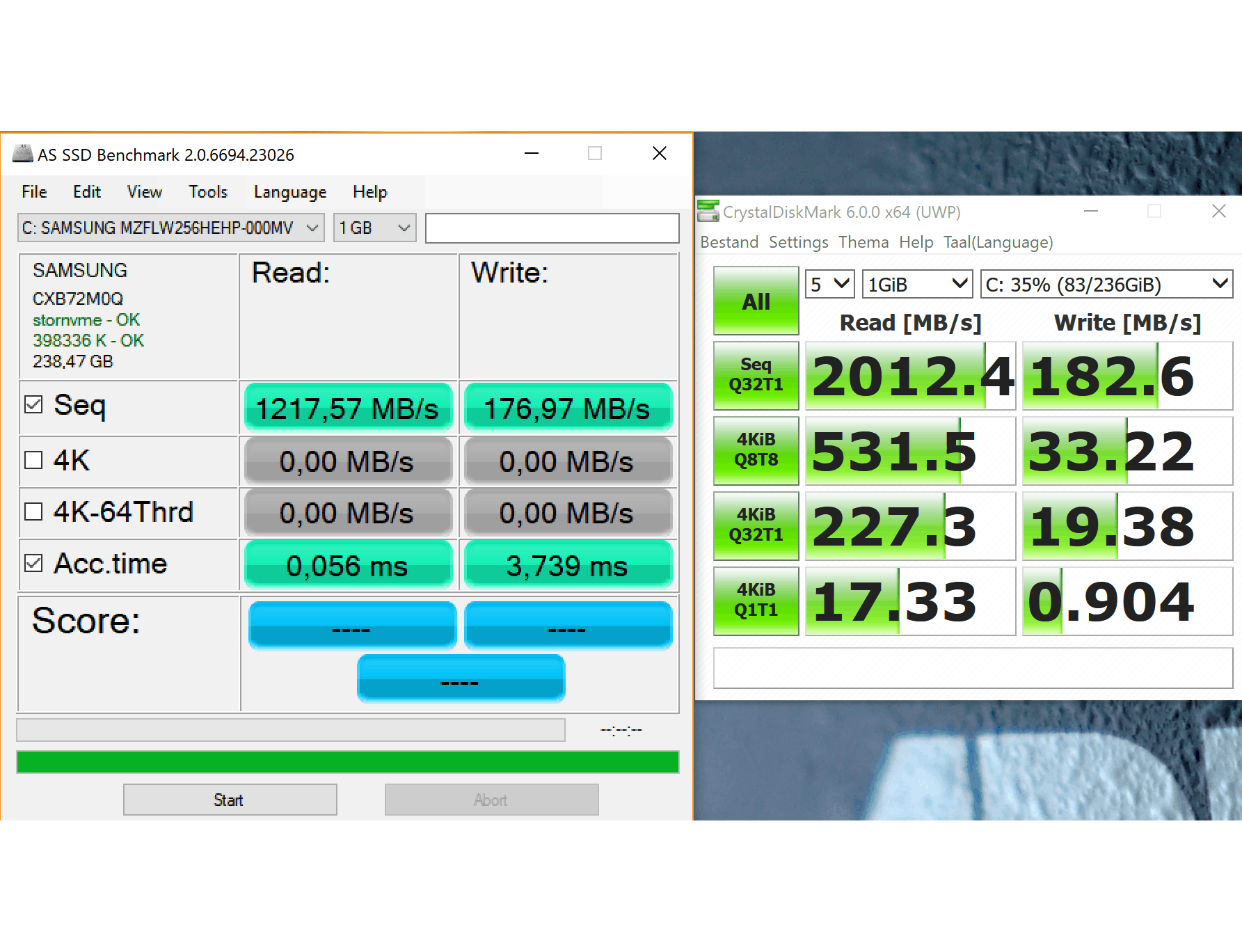
Task: Click the Seq write result 176,97 MB/s
Action: coord(568,408)
